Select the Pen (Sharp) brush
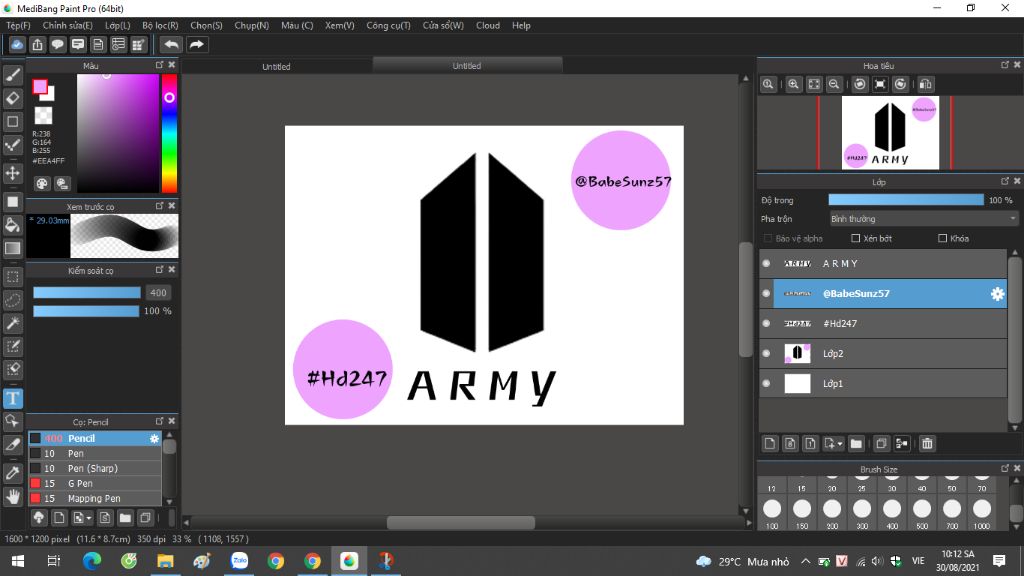The image size is (1024, 576). coord(94,468)
